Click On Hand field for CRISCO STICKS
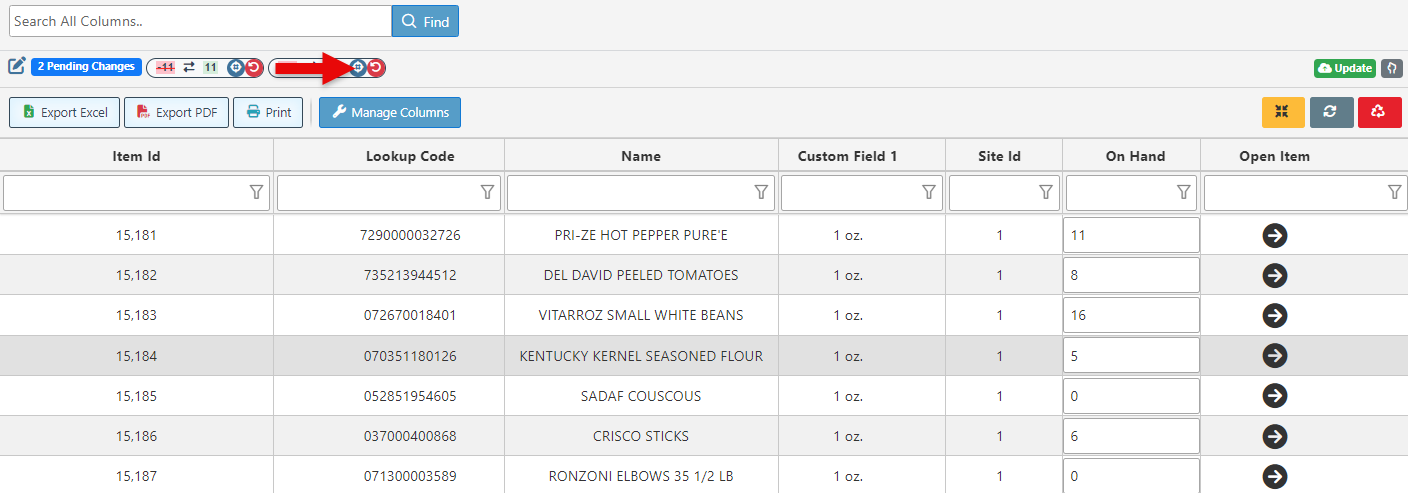 pyautogui.click(x=1131, y=436)
